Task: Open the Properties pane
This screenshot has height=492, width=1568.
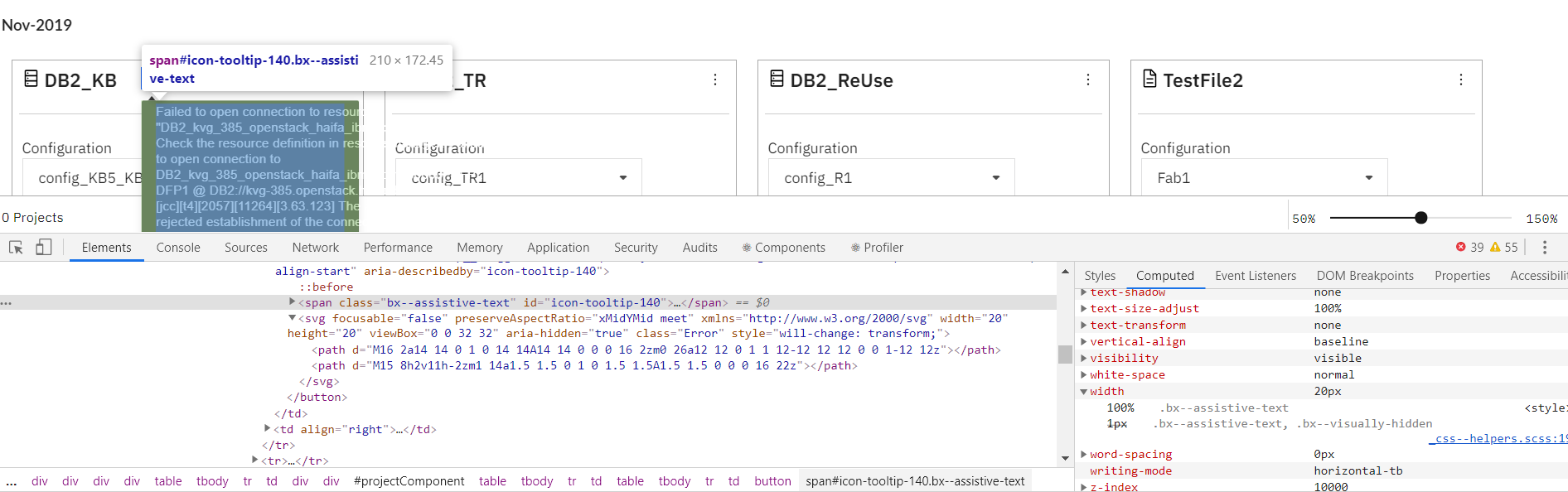Action: [1462, 275]
